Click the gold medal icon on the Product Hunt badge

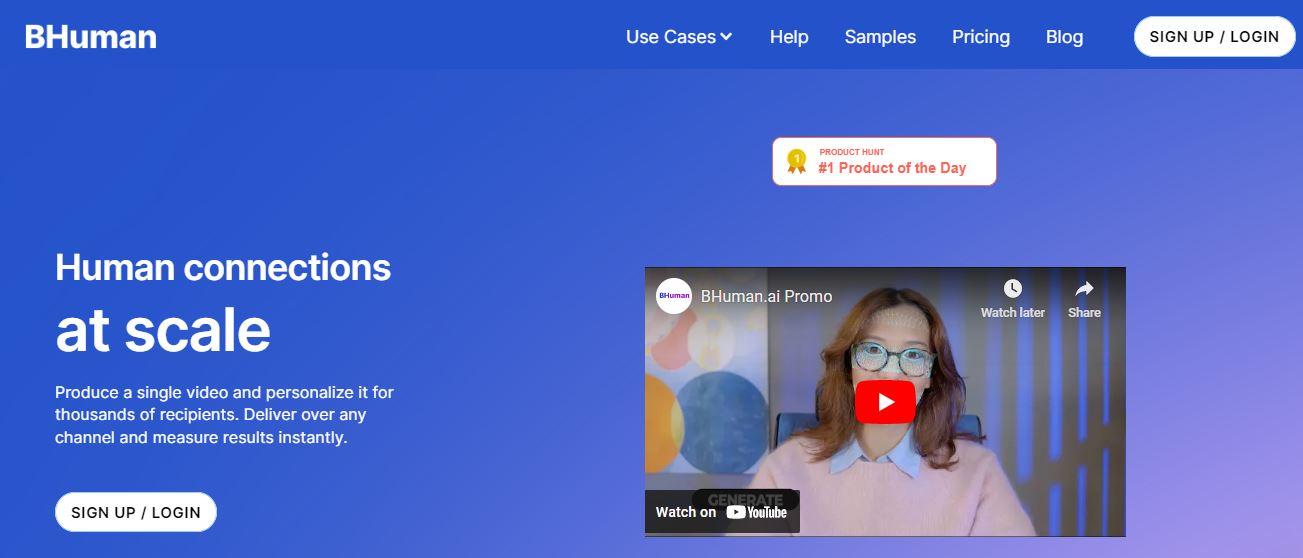pyautogui.click(x=797, y=161)
